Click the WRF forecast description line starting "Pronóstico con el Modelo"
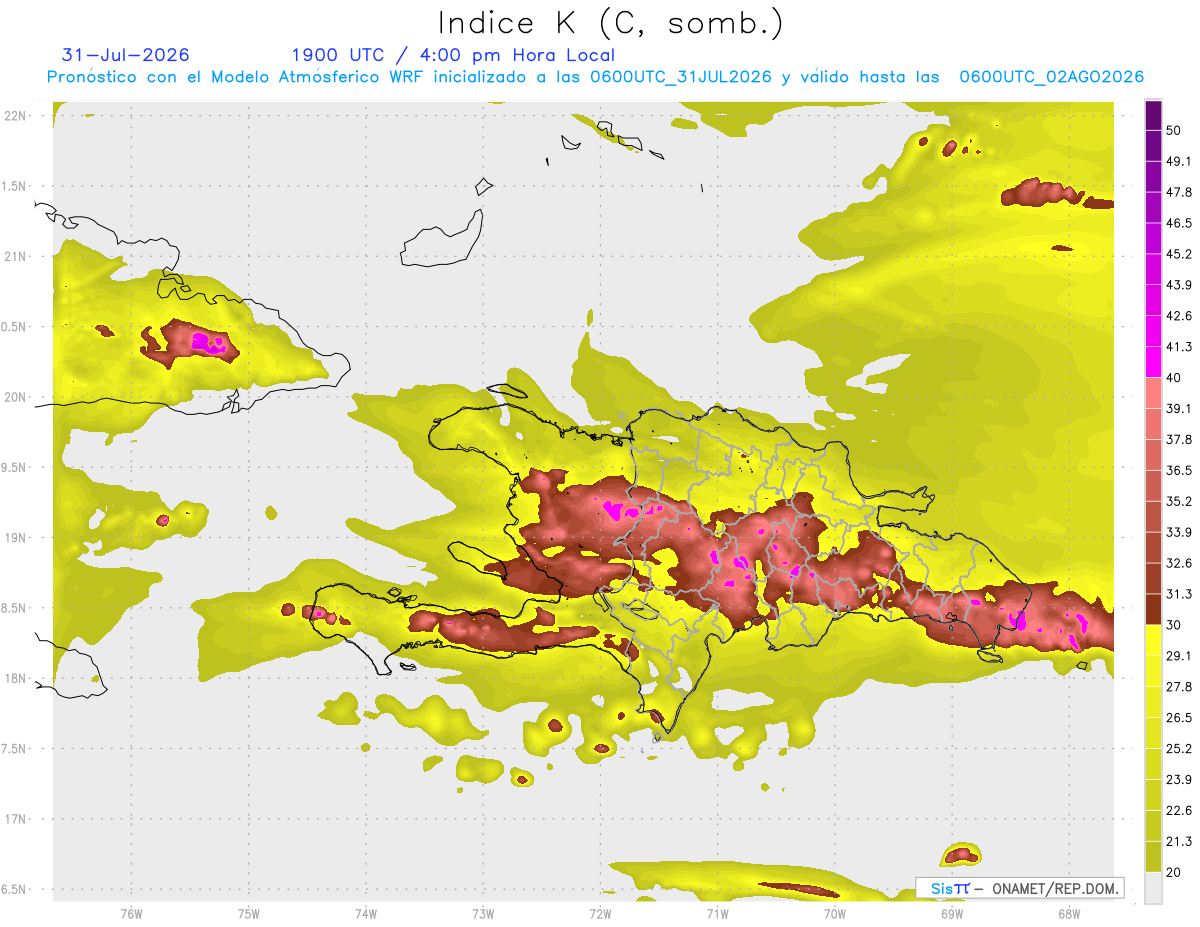 coord(595,77)
